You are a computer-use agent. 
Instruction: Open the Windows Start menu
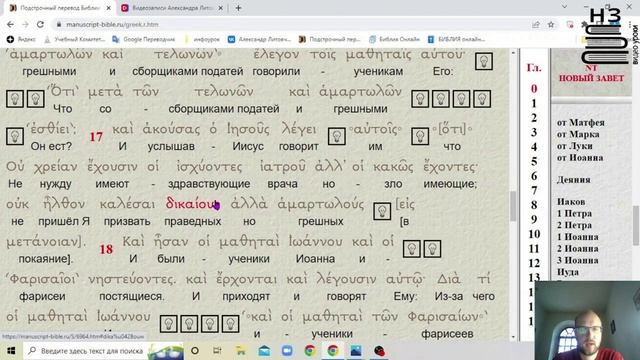click(x=11, y=351)
